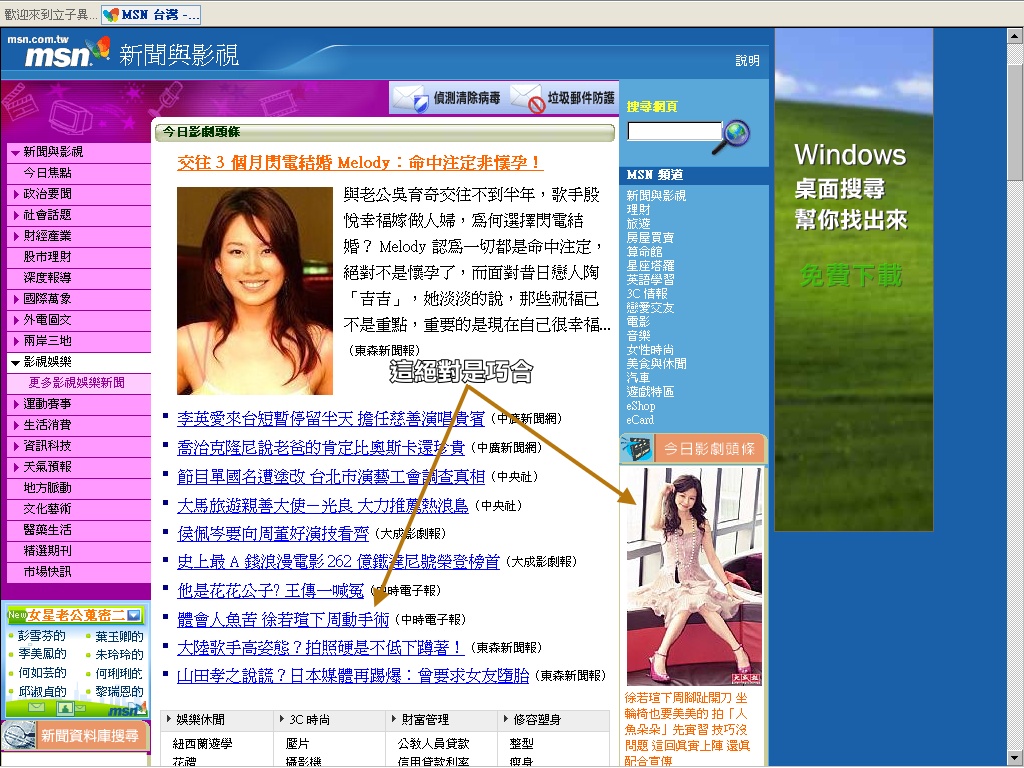Expand the 政治要聞 sidebar item

(16, 194)
